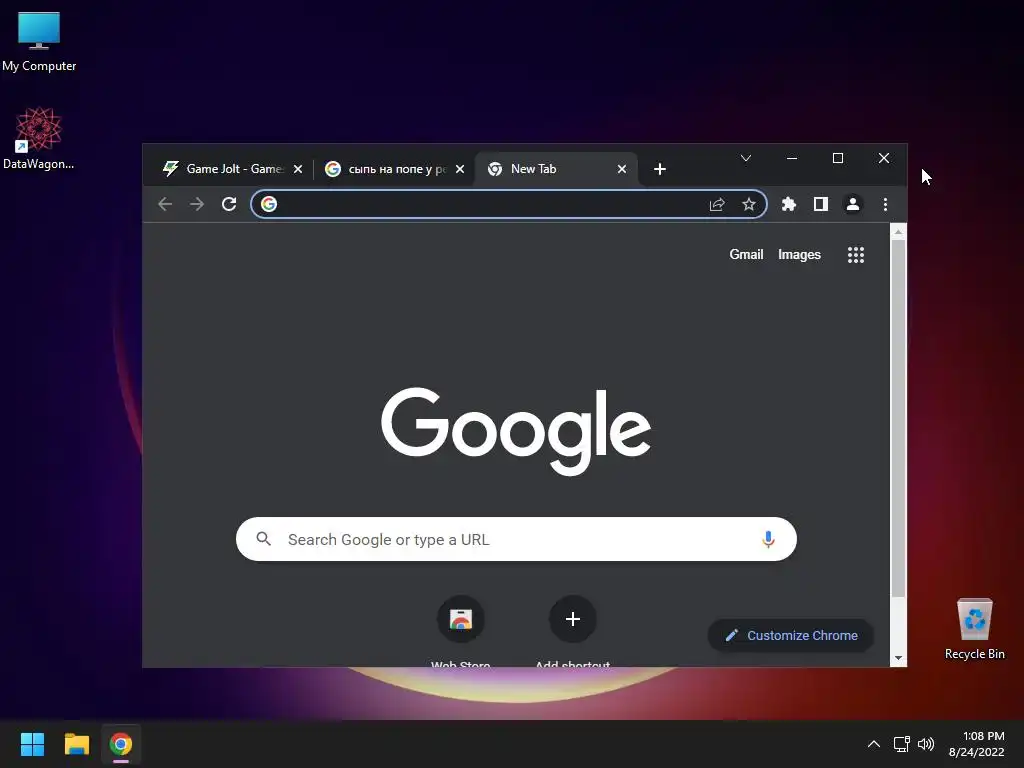
Task: Click the Chrome taskbar icon
Action: pyautogui.click(x=121, y=744)
